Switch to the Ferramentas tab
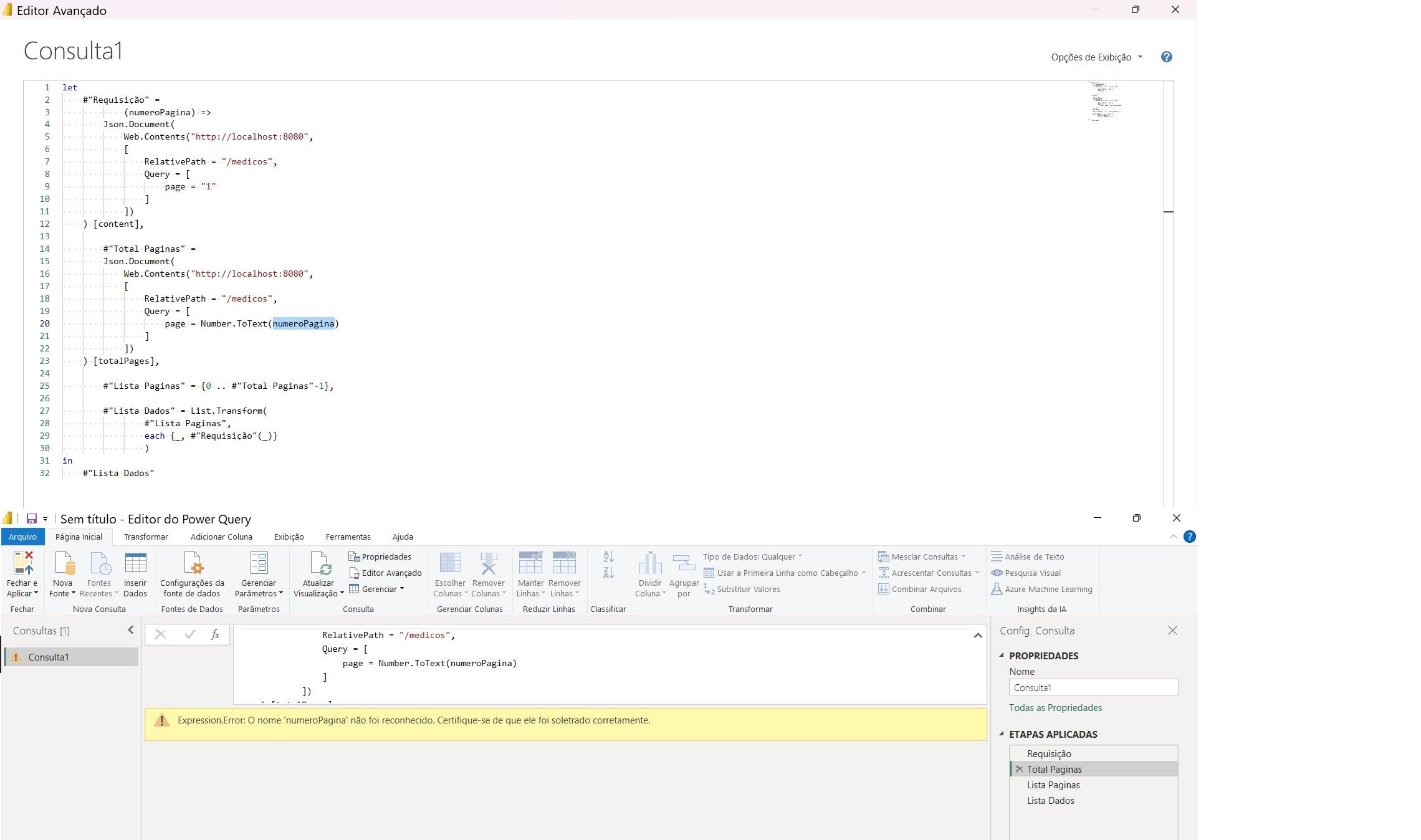The height and width of the screenshot is (840, 1421). point(348,537)
